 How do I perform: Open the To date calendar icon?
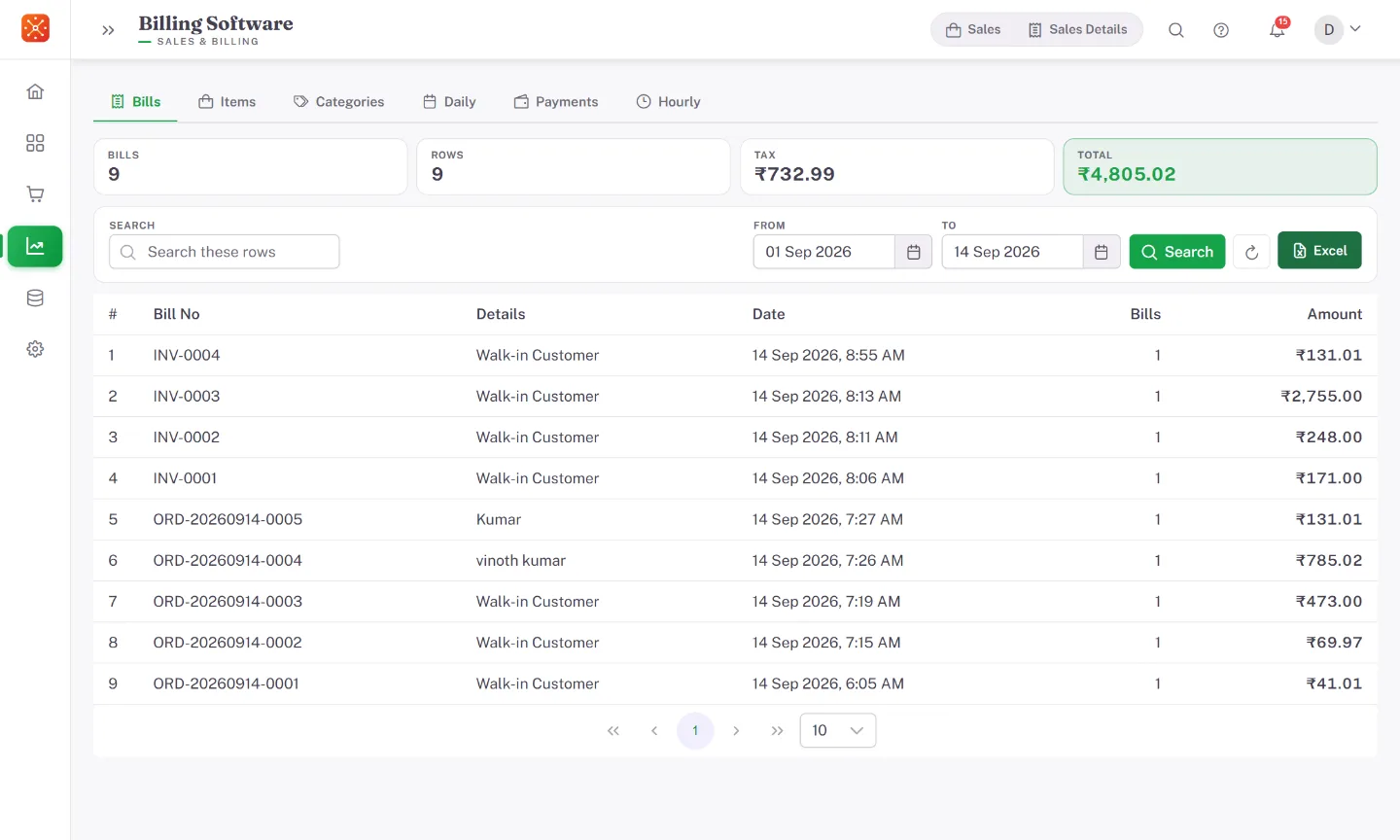[1102, 252]
